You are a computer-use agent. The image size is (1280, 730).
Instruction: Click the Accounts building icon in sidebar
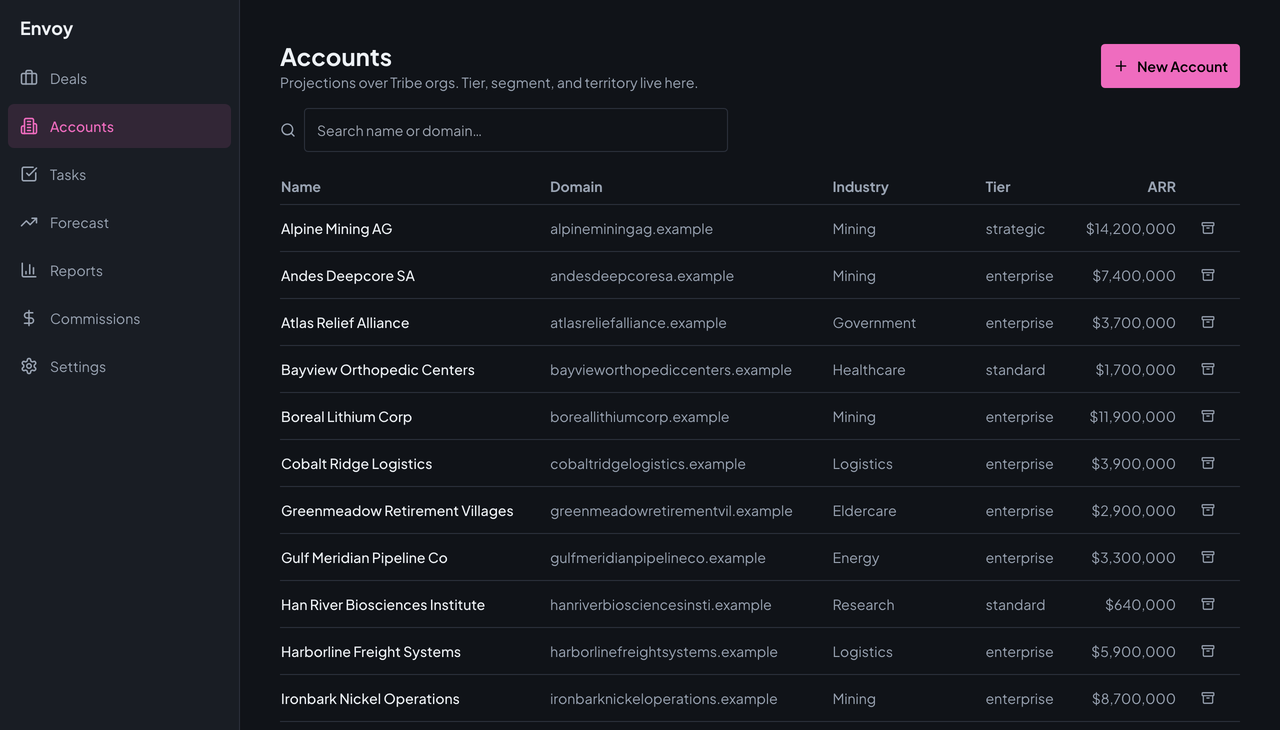tap(29, 126)
